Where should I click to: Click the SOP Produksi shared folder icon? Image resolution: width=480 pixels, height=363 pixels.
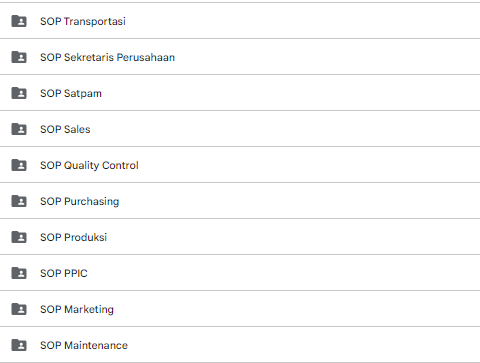click(x=19, y=237)
